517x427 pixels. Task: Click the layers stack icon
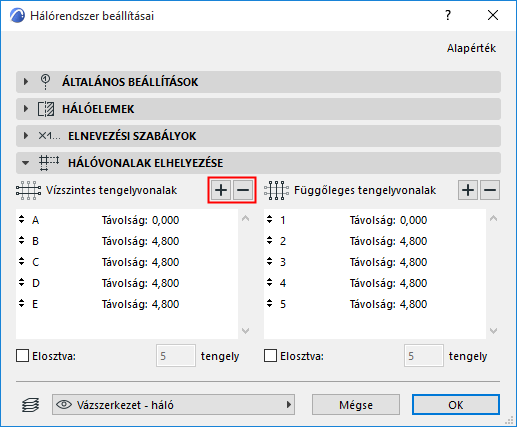(x=31, y=405)
